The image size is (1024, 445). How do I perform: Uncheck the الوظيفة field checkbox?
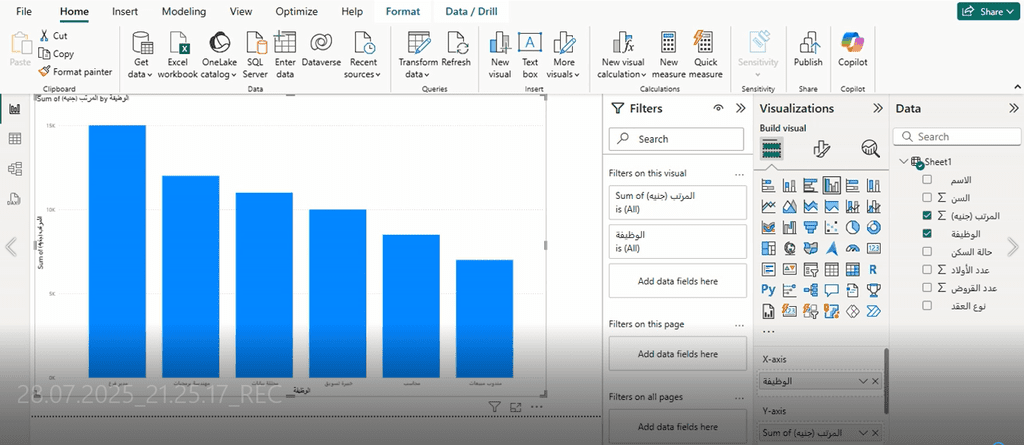click(927, 233)
